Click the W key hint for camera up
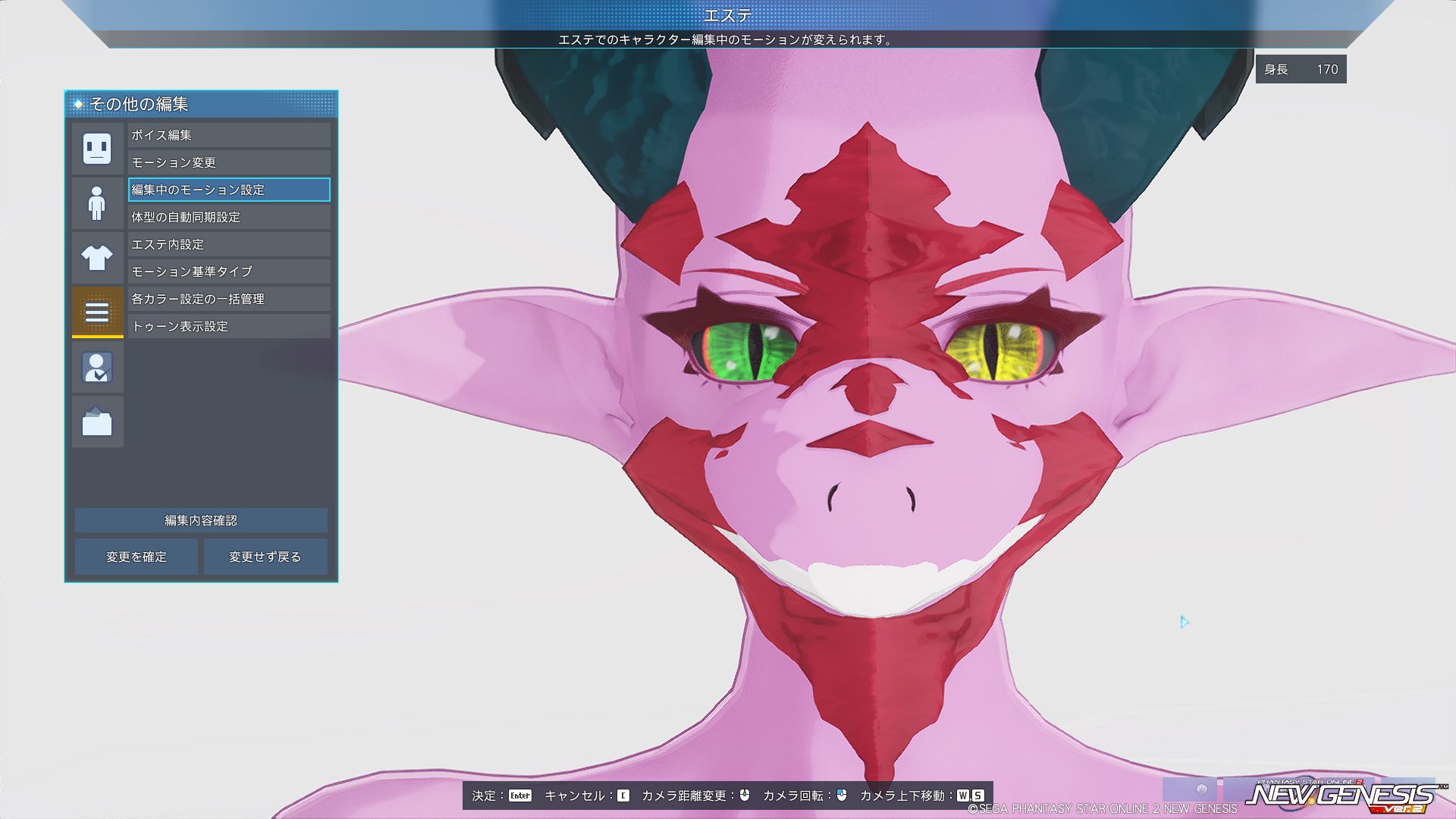 [x=963, y=795]
